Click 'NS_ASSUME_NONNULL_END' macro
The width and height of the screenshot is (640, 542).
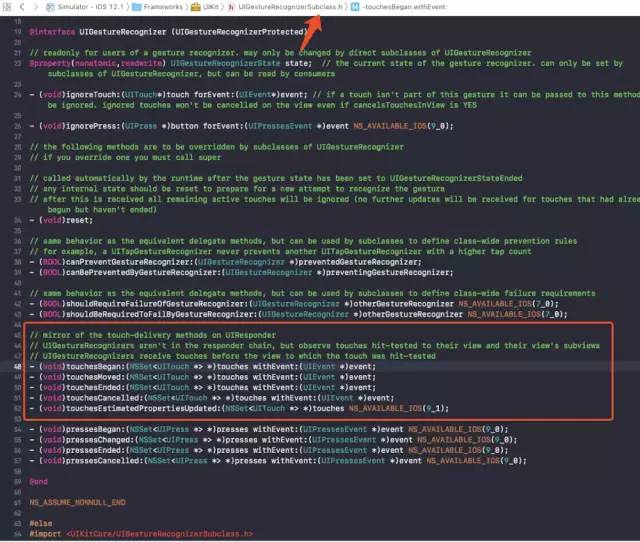pyautogui.click(x=78, y=502)
